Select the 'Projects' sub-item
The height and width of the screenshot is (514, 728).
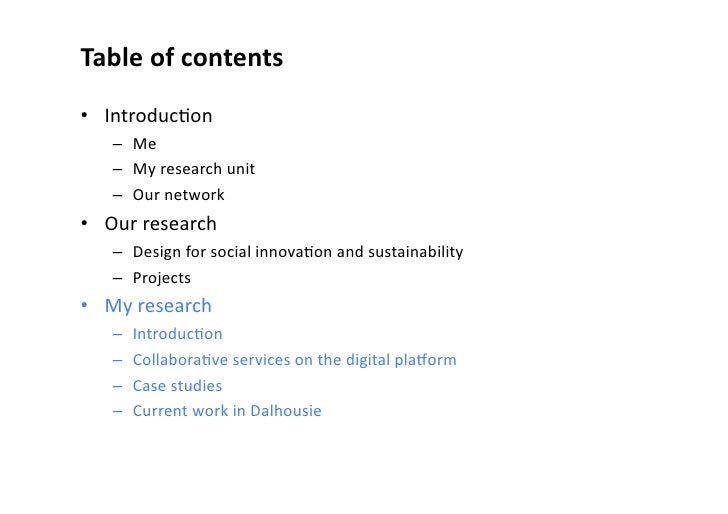(x=162, y=278)
